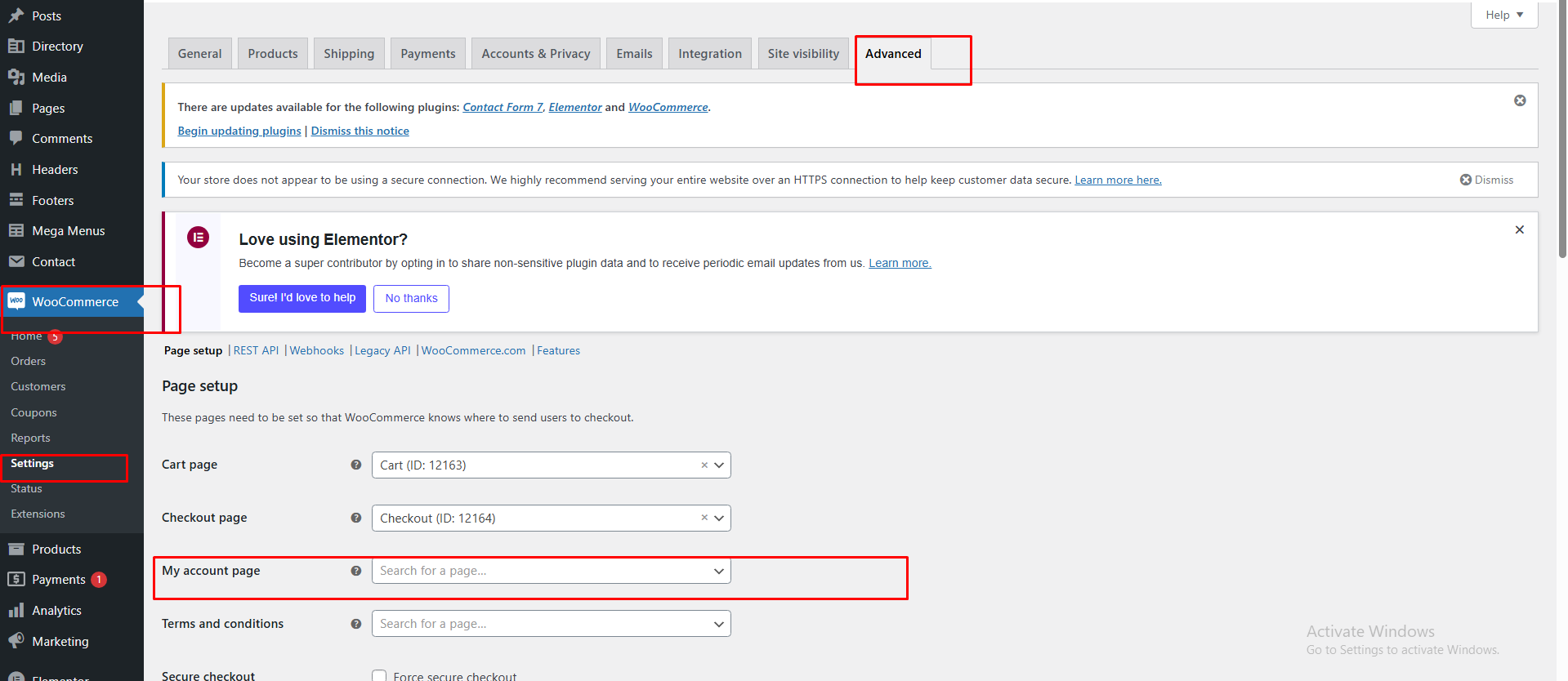Click the Analytics bar chart icon
The image size is (1568, 681).
click(16, 610)
